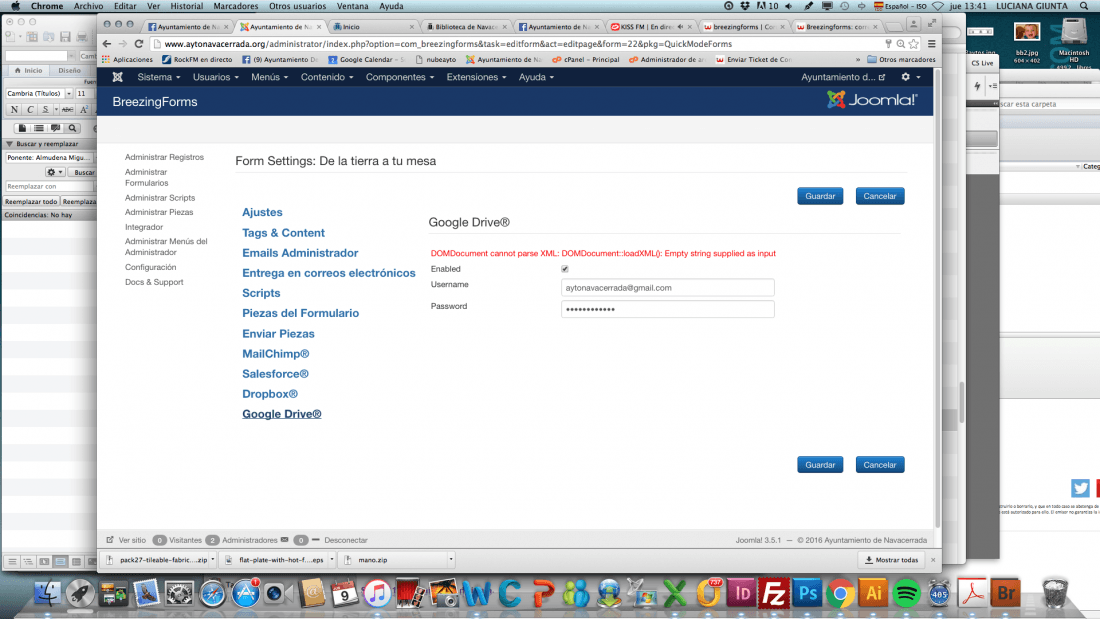1100x619 pixels.
Task: Toggle the Google Drive Enabled checkbox
Action: (x=565, y=269)
